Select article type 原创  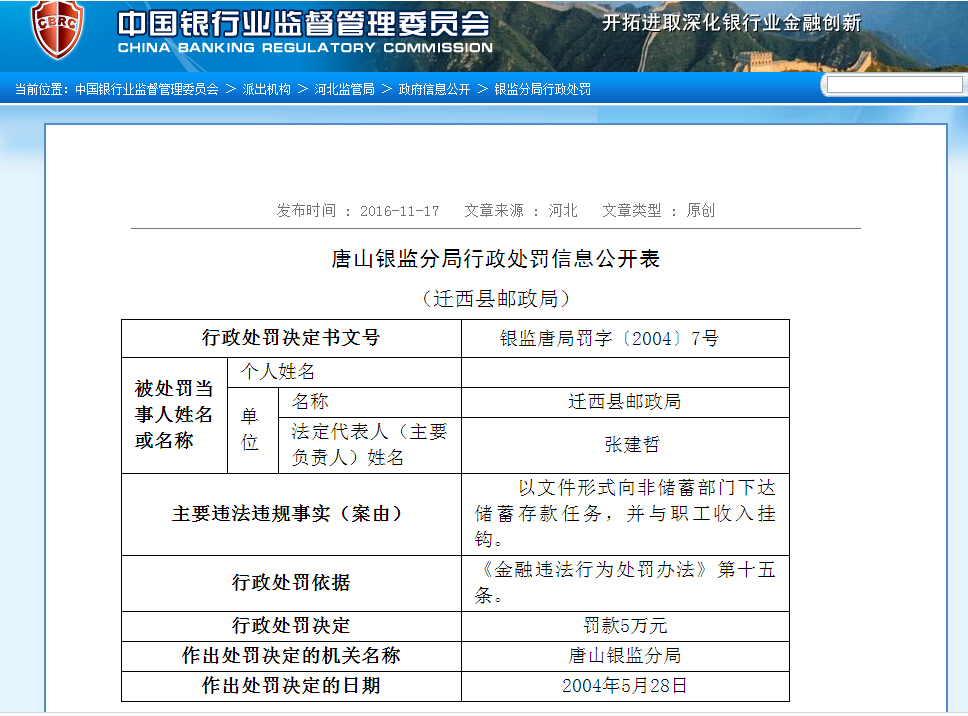coord(701,210)
